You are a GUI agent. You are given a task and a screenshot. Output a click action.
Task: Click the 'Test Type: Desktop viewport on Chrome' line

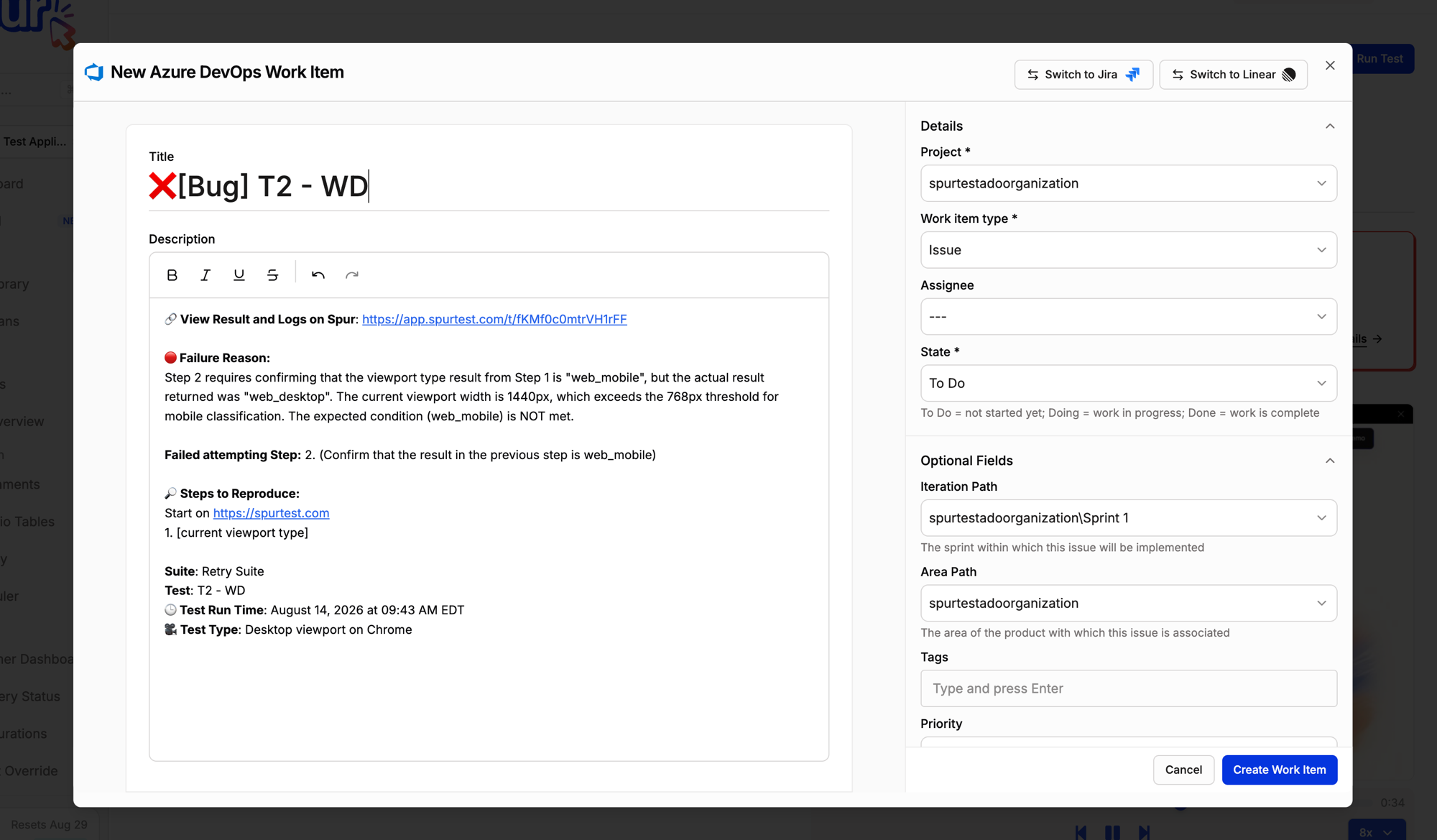(x=288, y=629)
